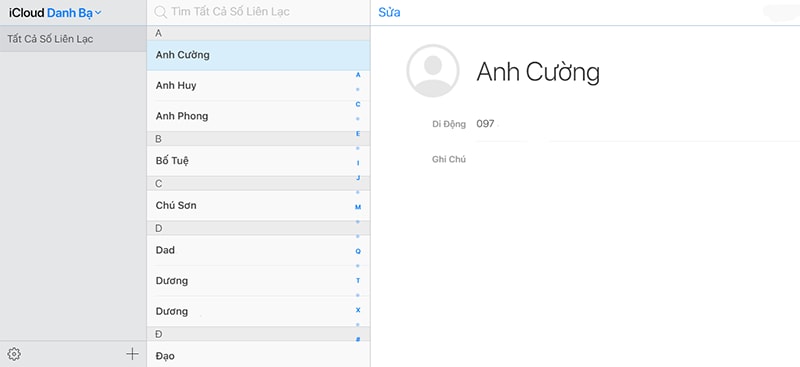Jump to letter T in the alphabet index
Screen dimensions: 800x367
358,281
